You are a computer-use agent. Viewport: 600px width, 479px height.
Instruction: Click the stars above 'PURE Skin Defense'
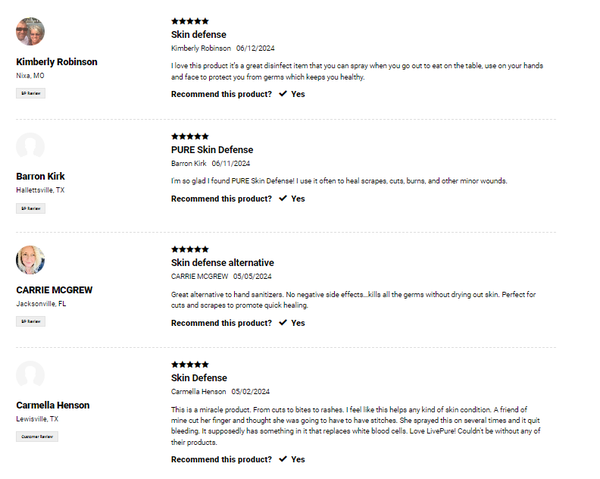coord(190,136)
